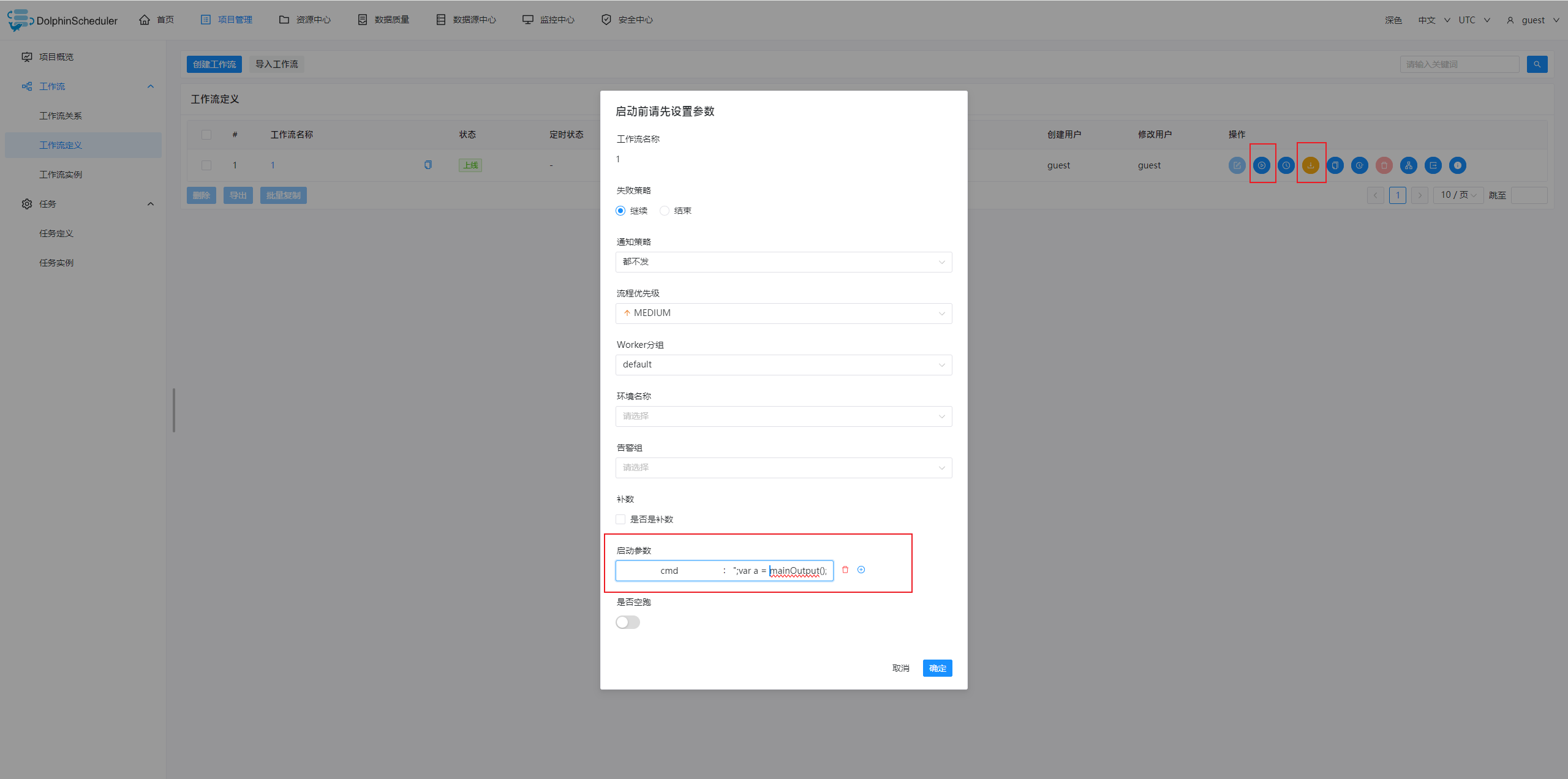
Task: Open the guest user menu
Action: (x=1532, y=20)
